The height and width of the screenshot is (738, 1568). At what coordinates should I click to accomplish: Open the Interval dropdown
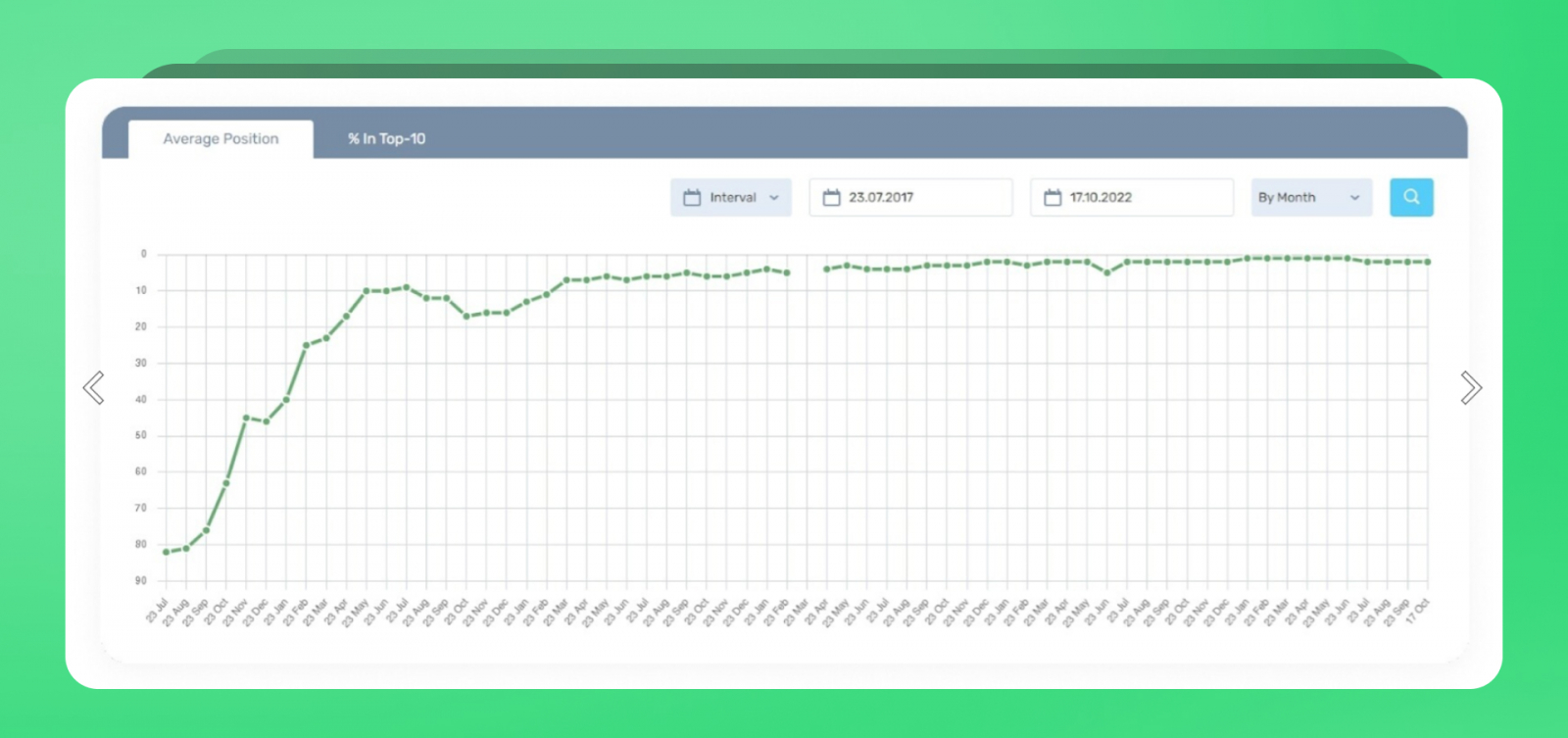pos(731,197)
